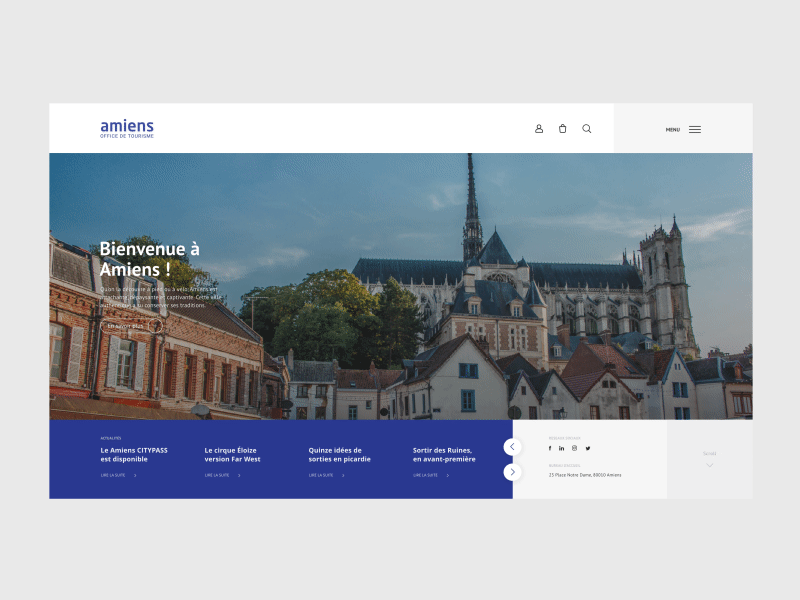Open the shopping basket icon
Image resolution: width=800 pixels, height=600 pixels.
click(x=562, y=129)
